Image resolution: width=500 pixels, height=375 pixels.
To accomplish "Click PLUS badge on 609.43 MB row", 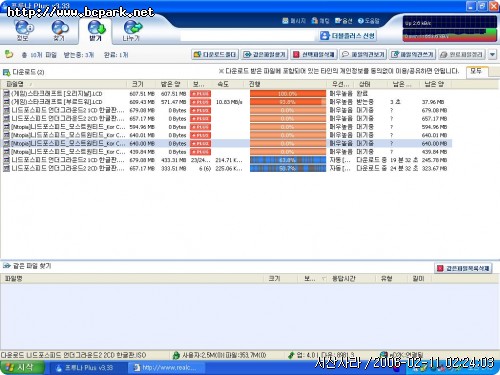I will (200, 102).
